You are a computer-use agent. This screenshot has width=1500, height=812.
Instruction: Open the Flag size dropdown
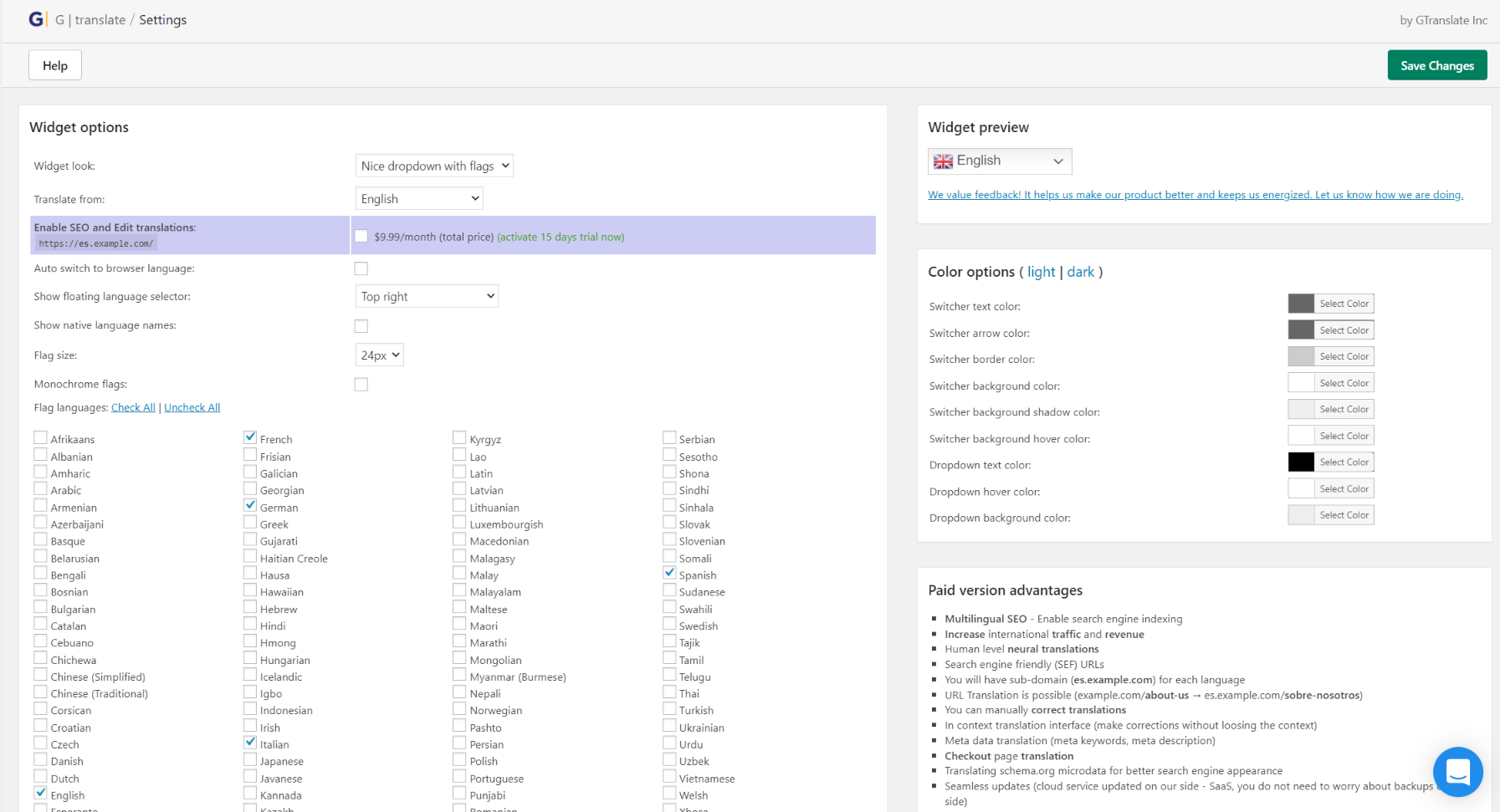tap(380, 355)
